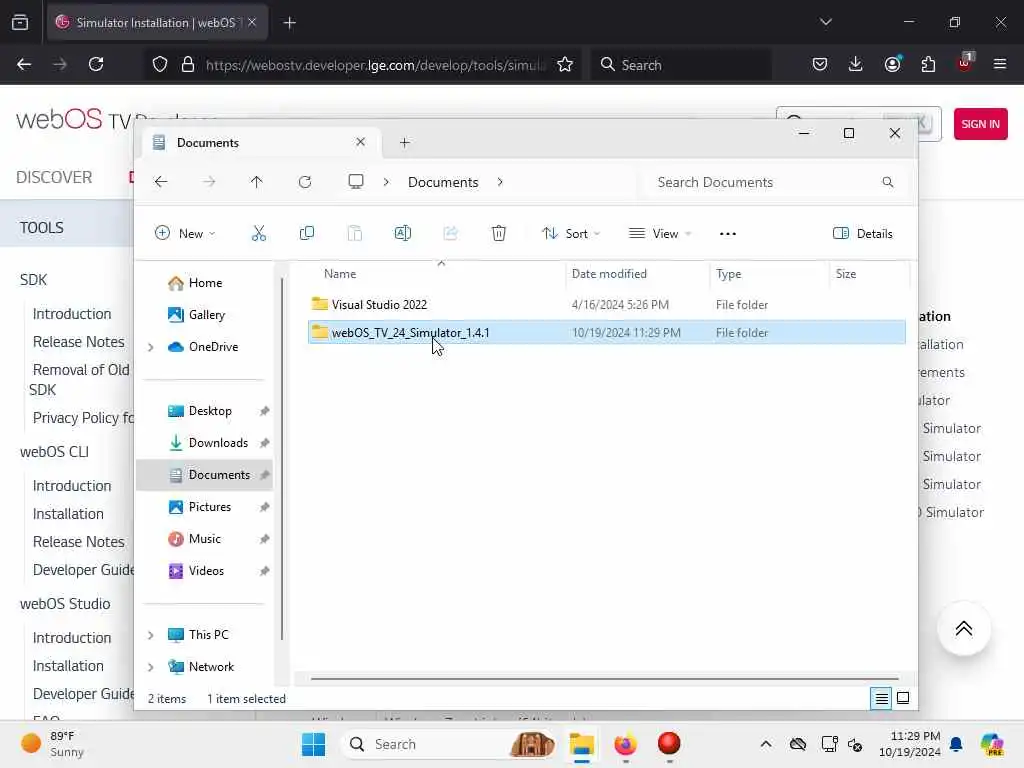Open File Explorer from the taskbar
The width and height of the screenshot is (1024, 768).
click(x=581, y=744)
